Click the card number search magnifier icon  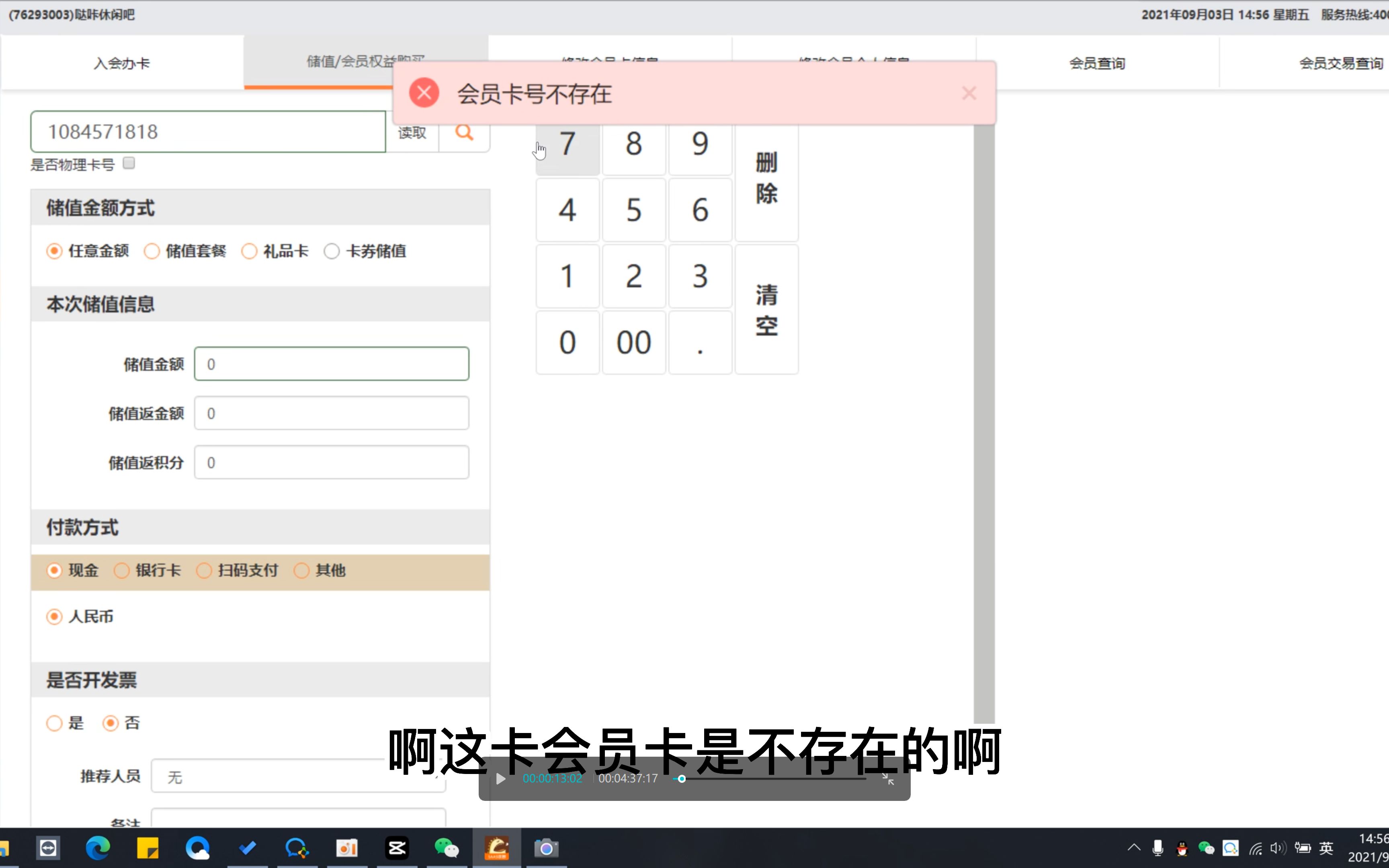464,132
